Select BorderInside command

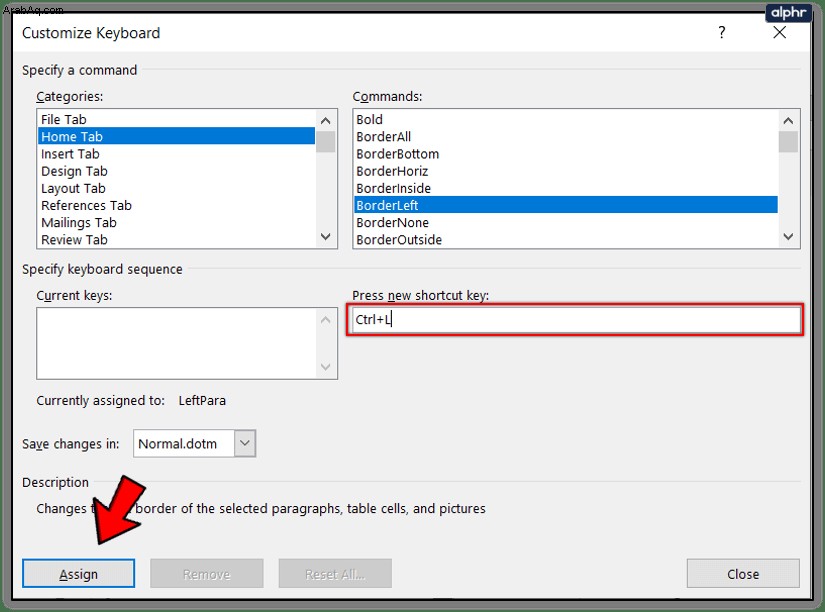[x=566, y=188]
